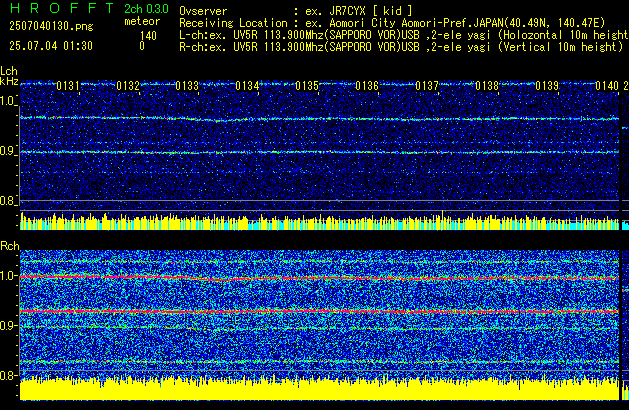Click the R-ch receiver description line
Image resolution: width=629 pixels, height=410 pixels.
pyautogui.click(x=401, y=47)
